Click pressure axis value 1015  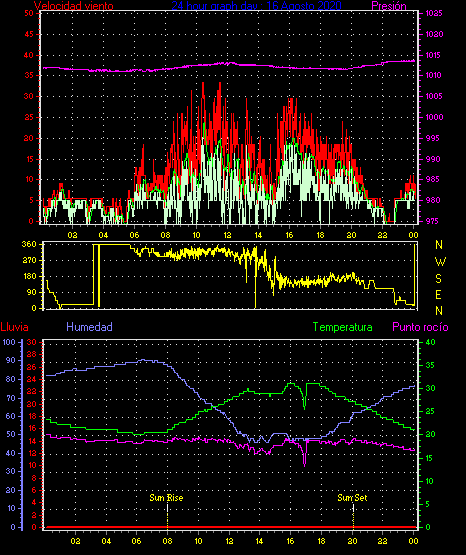(434, 55)
